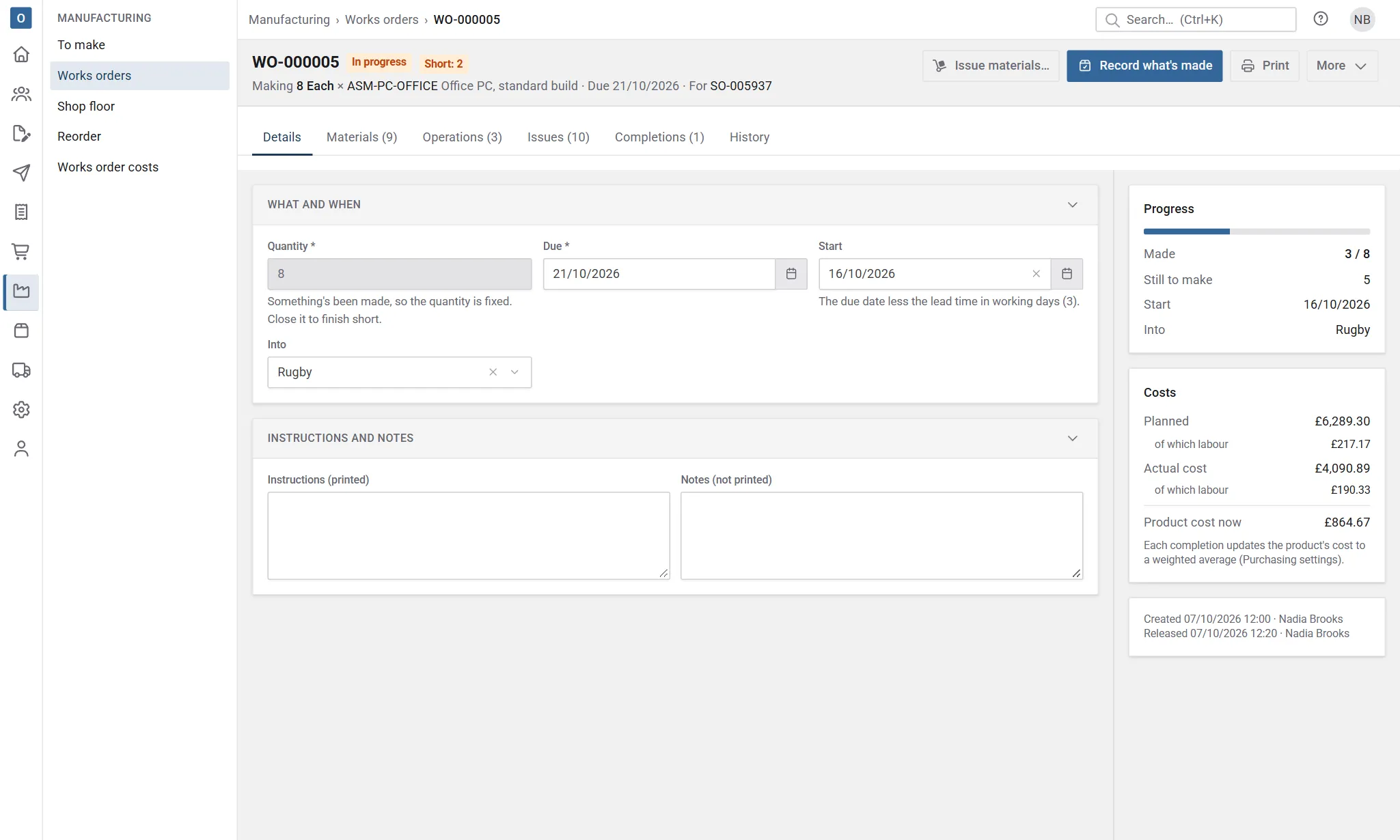Open the customers people icon
Image resolution: width=1400 pixels, height=840 pixels.
[x=21, y=94]
